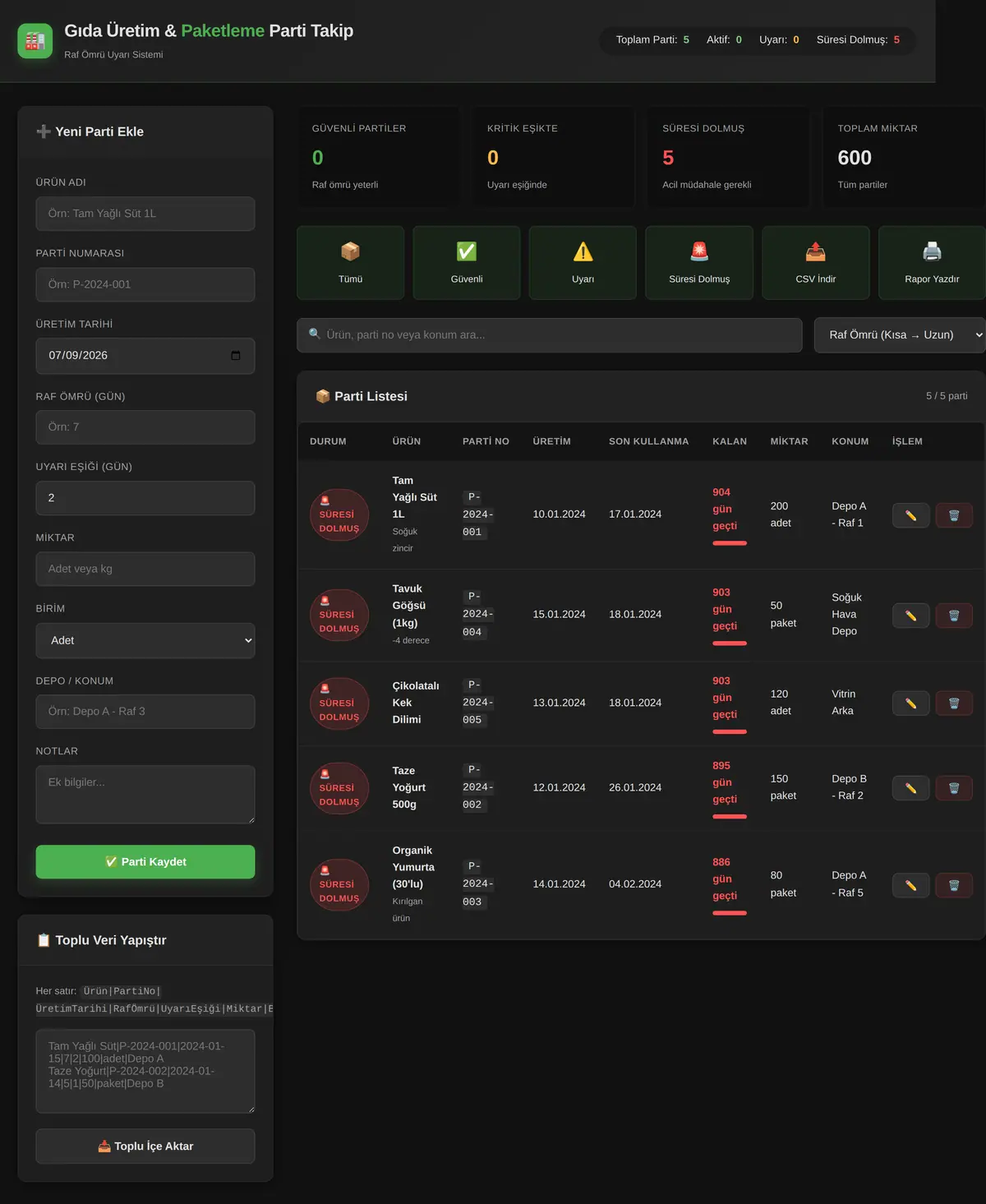The width and height of the screenshot is (986, 1204).
Task: Click the Uyarı Eşiği (Gün) input
Action: tap(145, 498)
